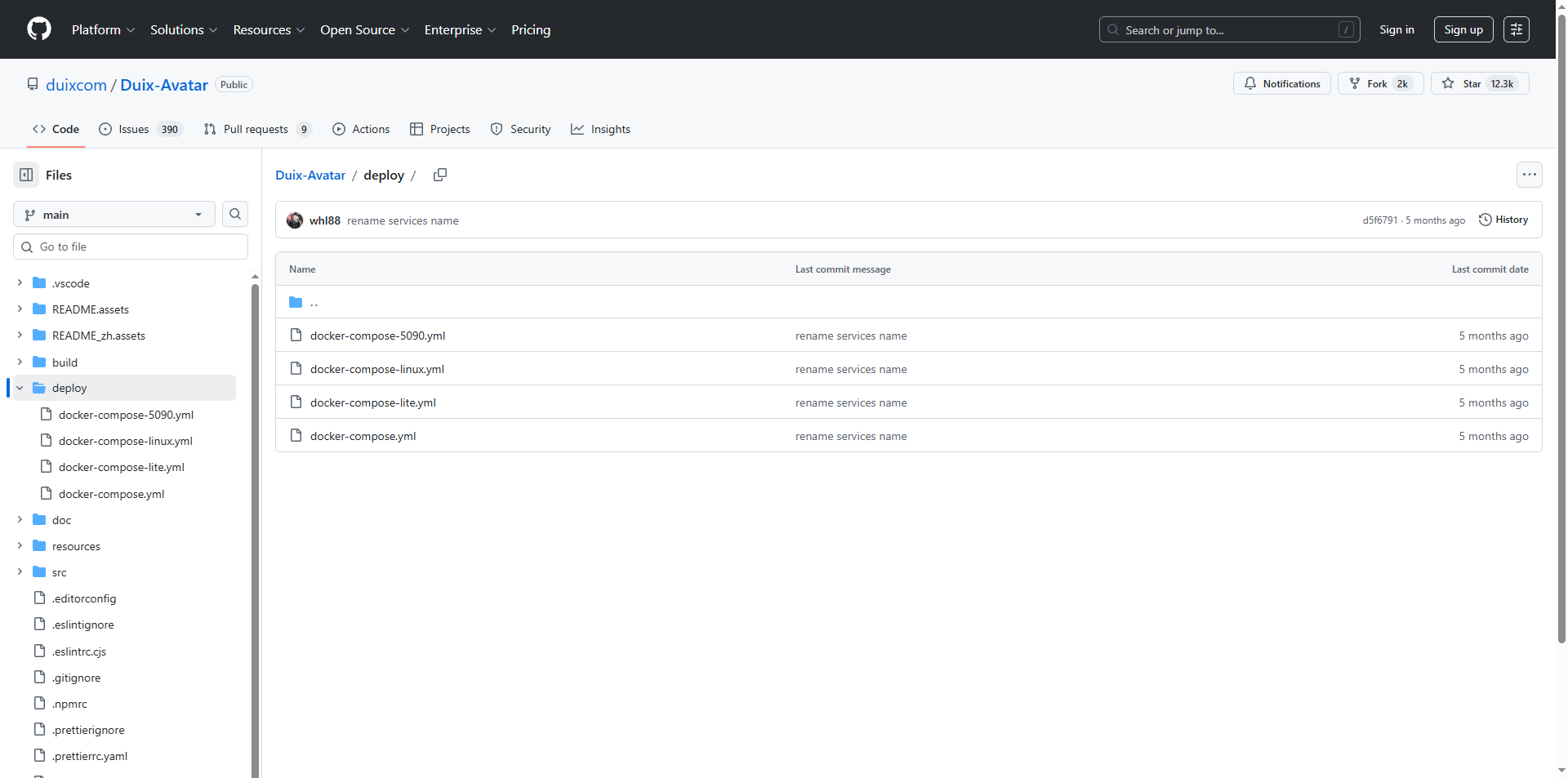Expand the README_zh.assets folder chevron

pyautogui.click(x=20, y=335)
